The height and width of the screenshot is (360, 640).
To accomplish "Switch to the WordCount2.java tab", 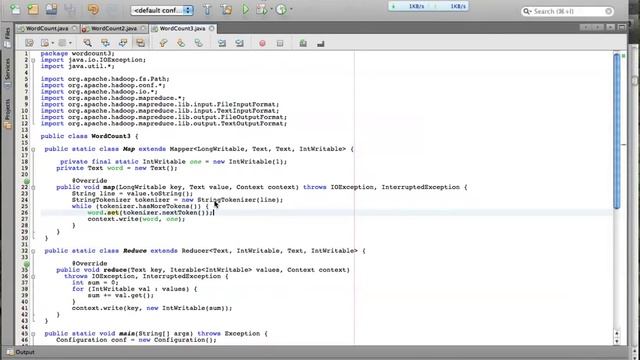I will [113, 29].
